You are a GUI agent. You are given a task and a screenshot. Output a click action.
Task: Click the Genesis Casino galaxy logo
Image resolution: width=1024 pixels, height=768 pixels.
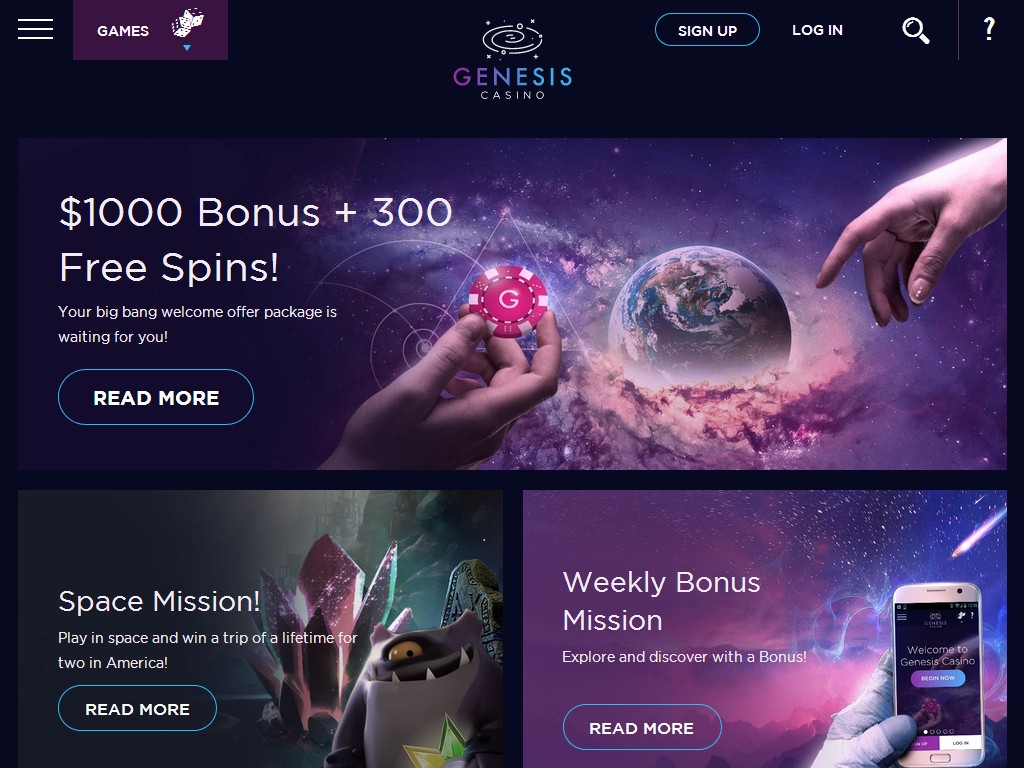pos(513,39)
